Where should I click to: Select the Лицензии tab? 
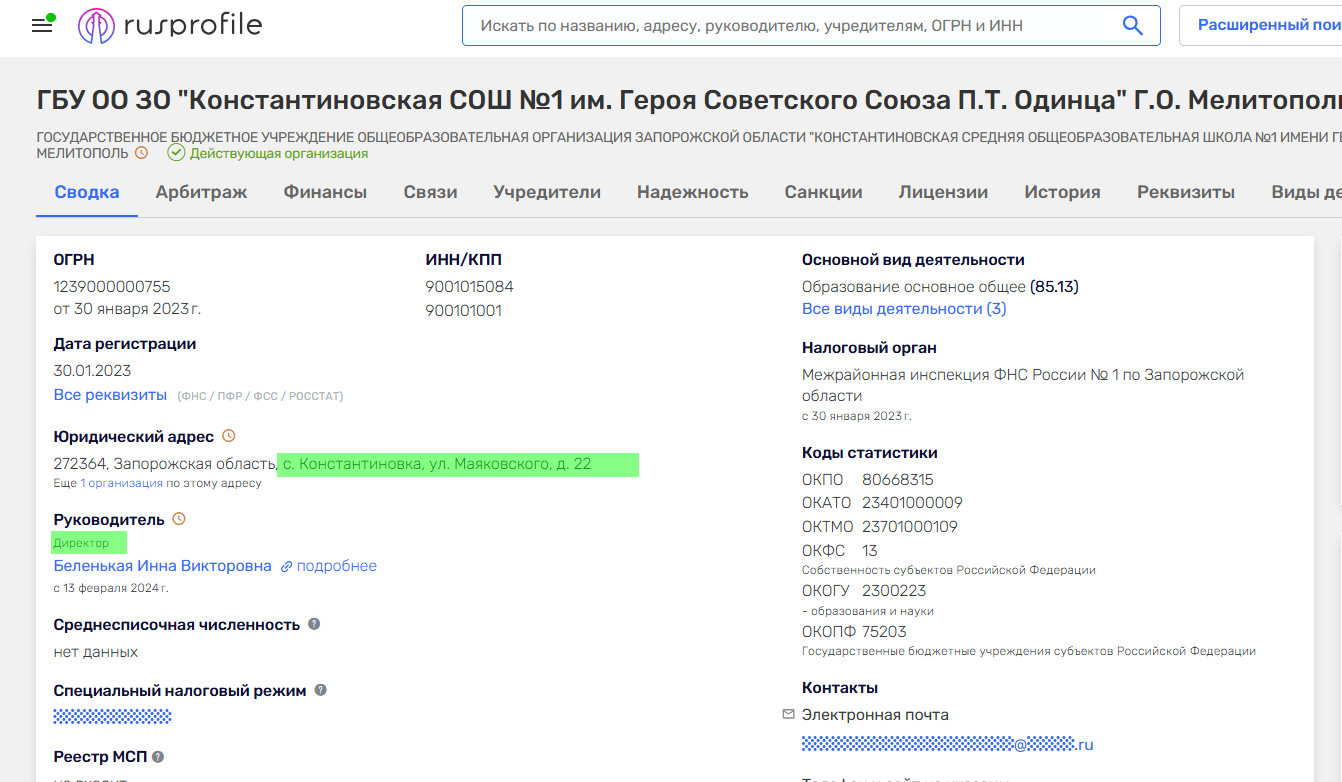pyautogui.click(x=943, y=192)
